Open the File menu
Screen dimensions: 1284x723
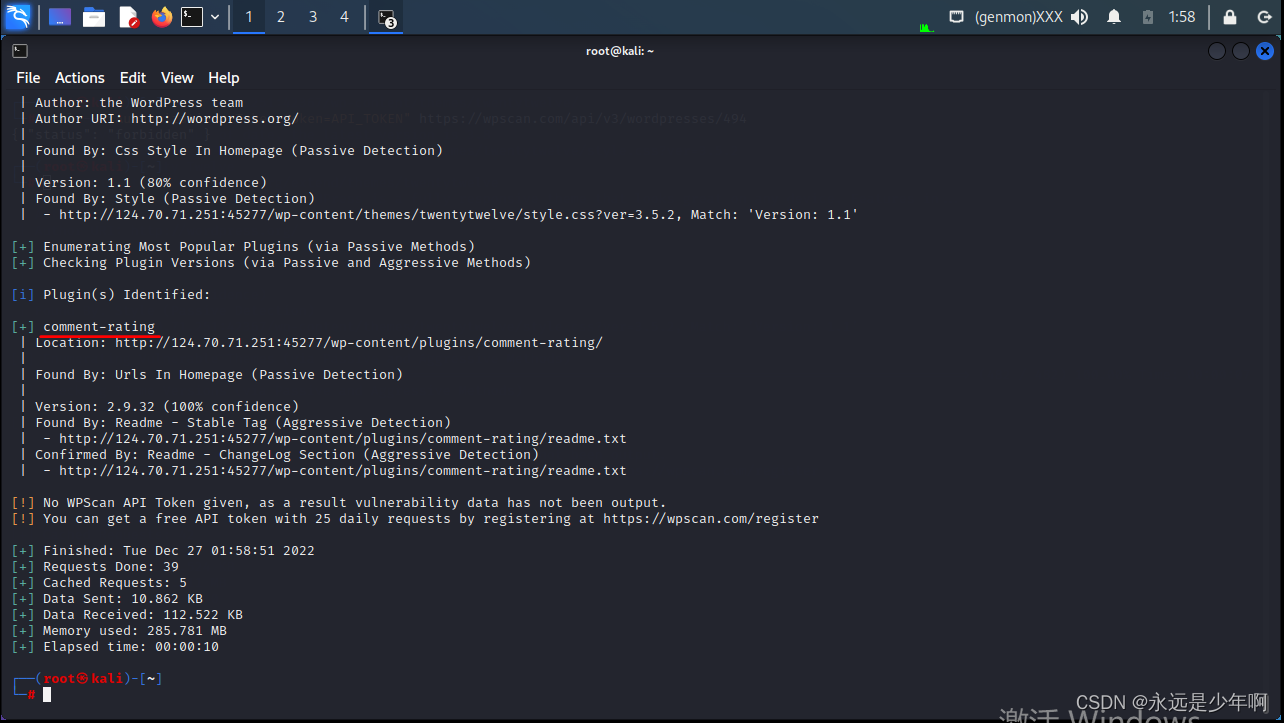click(28, 78)
